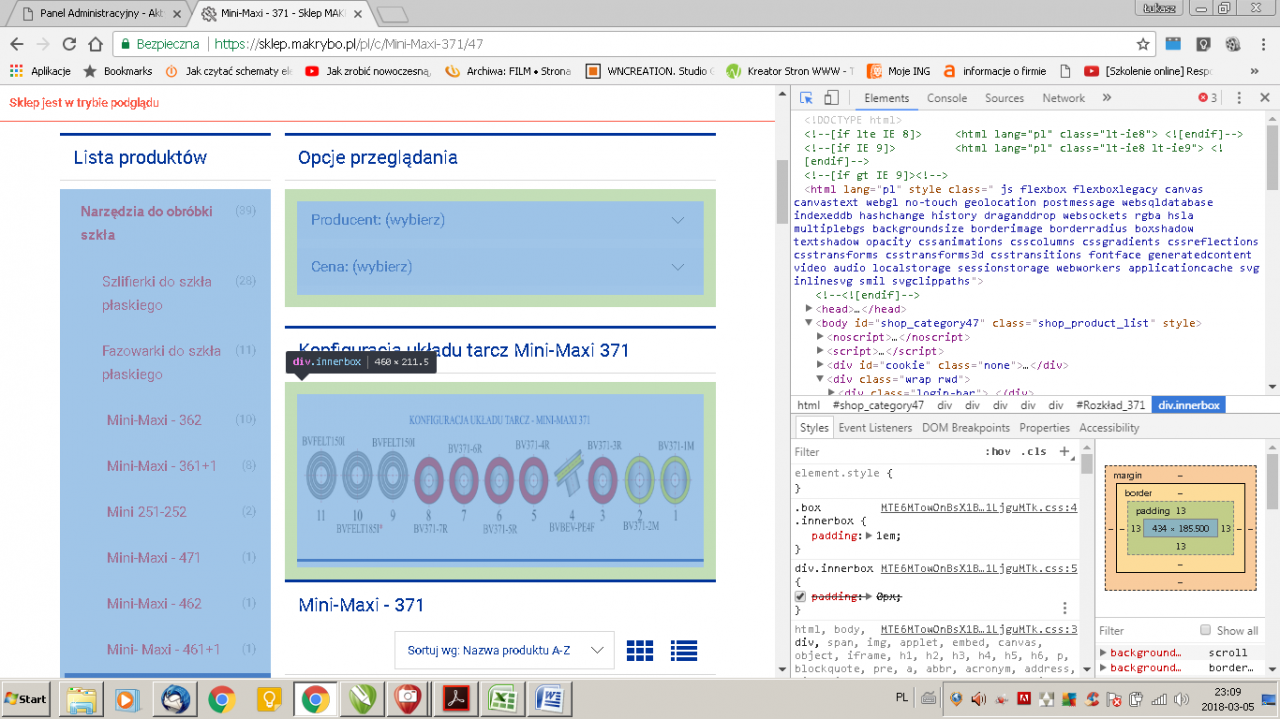Go back to the previous page
The image size is (1280, 719).
[16, 44]
